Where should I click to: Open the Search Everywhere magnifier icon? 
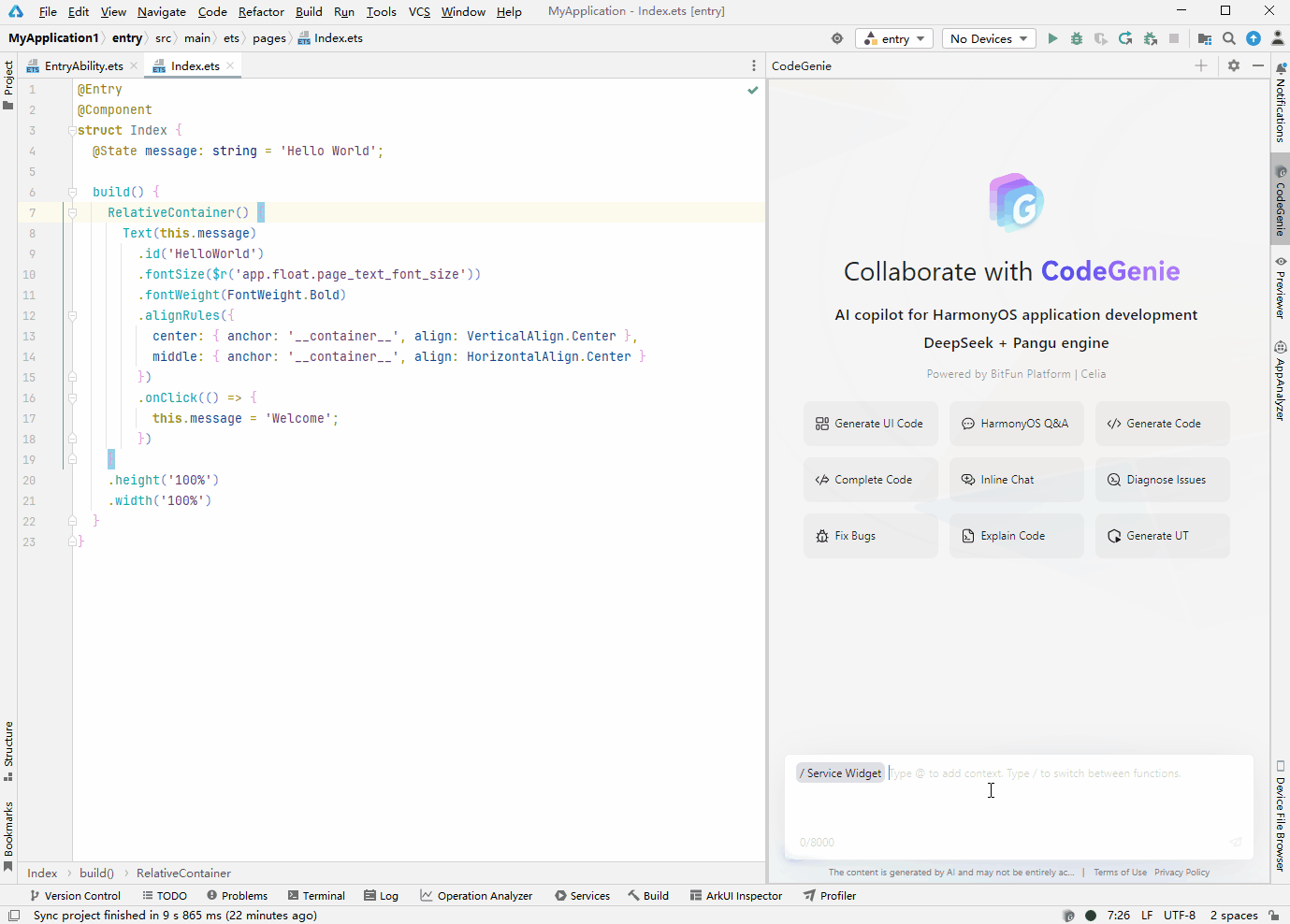(1229, 38)
